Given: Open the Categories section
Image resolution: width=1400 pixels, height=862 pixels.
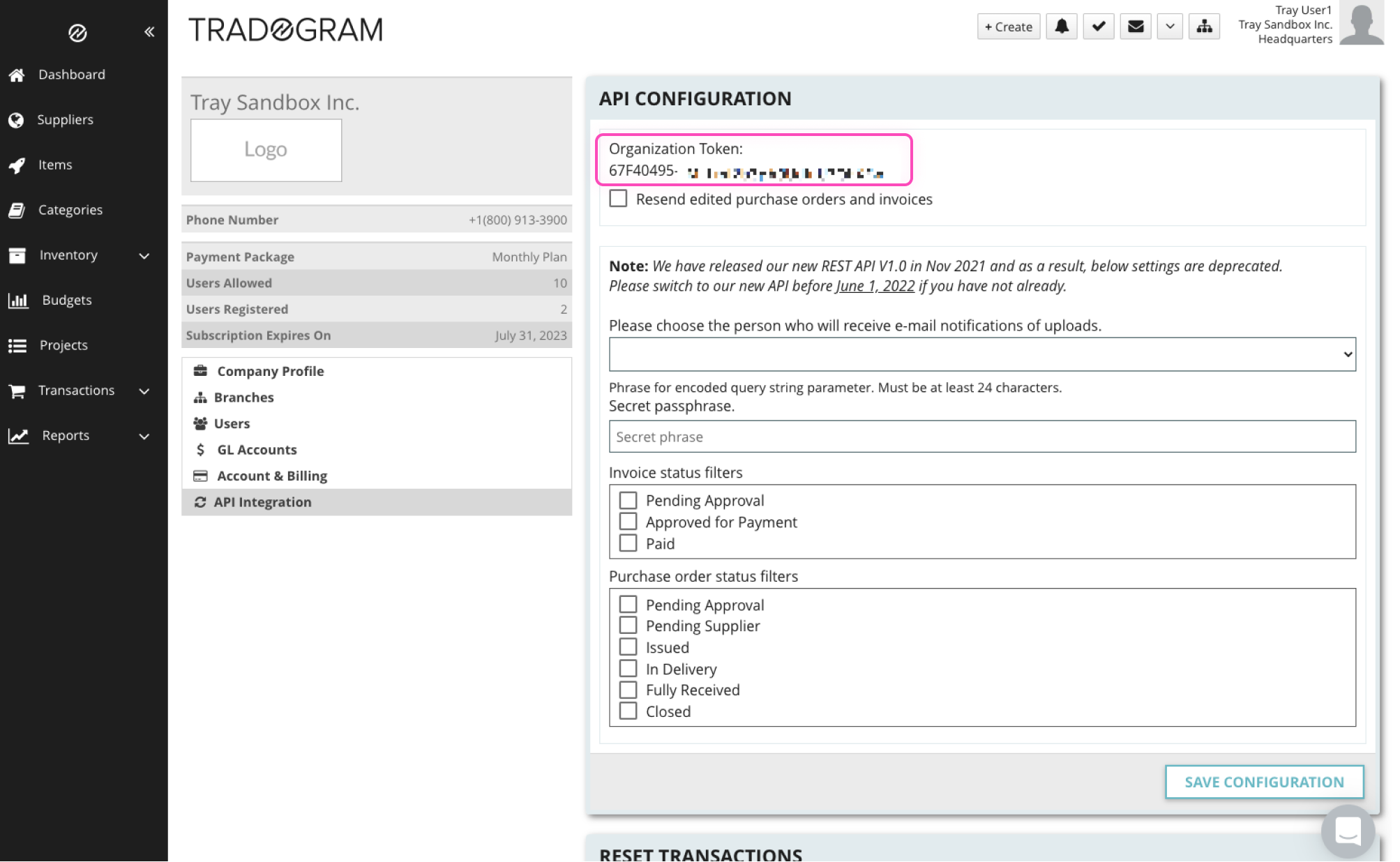Looking at the screenshot, I should click(70, 209).
